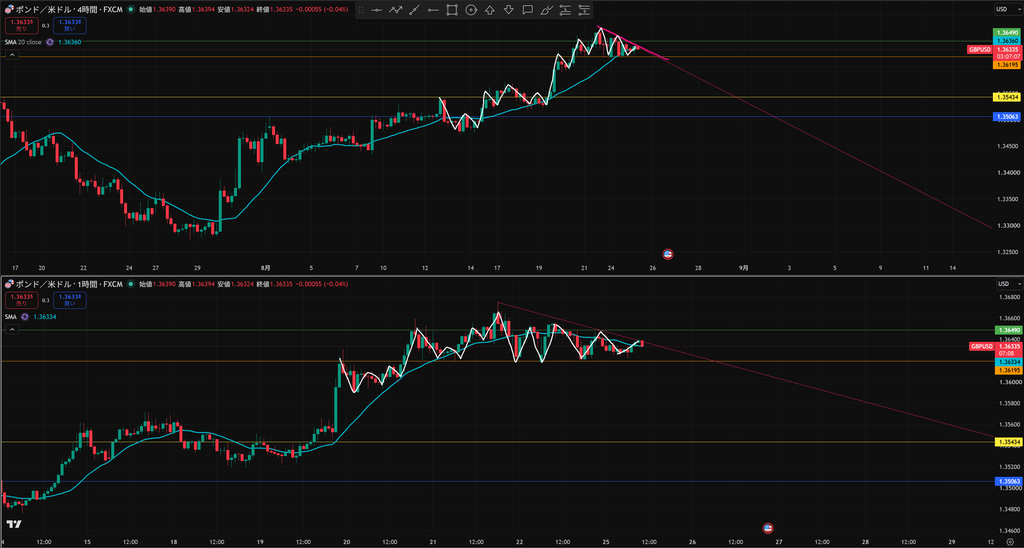This screenshot has height=548, width=1024.
Task: Select the arrow down marker tool
Action: pos(509,10)
